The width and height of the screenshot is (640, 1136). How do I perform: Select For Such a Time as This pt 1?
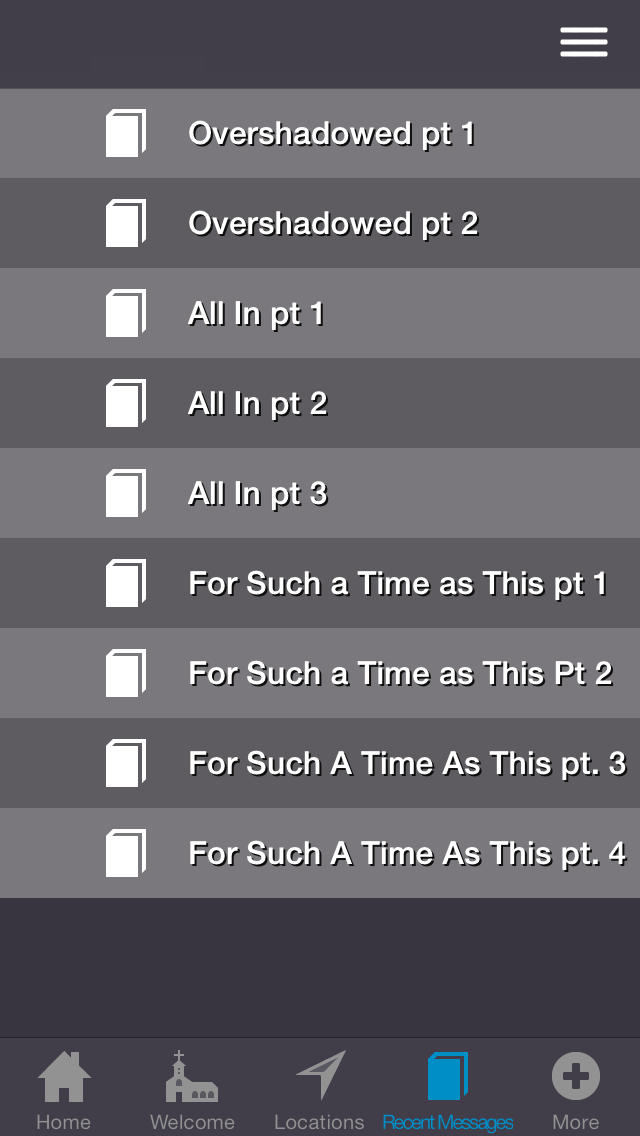click(x=320, y=582)
